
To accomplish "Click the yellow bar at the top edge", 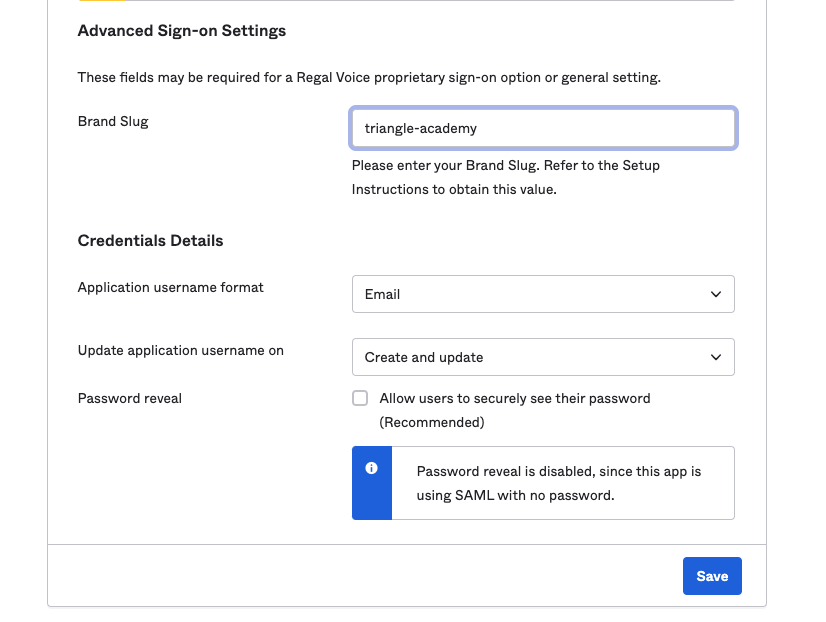I will click(100, 1).
